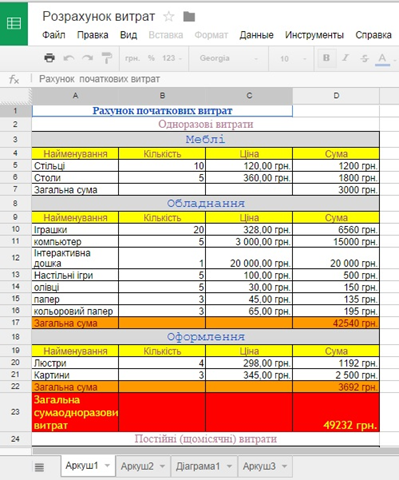The height and width of the screenshot is (480, 399).
Task: Apply percent format
Action: click(x=151, y=58)
